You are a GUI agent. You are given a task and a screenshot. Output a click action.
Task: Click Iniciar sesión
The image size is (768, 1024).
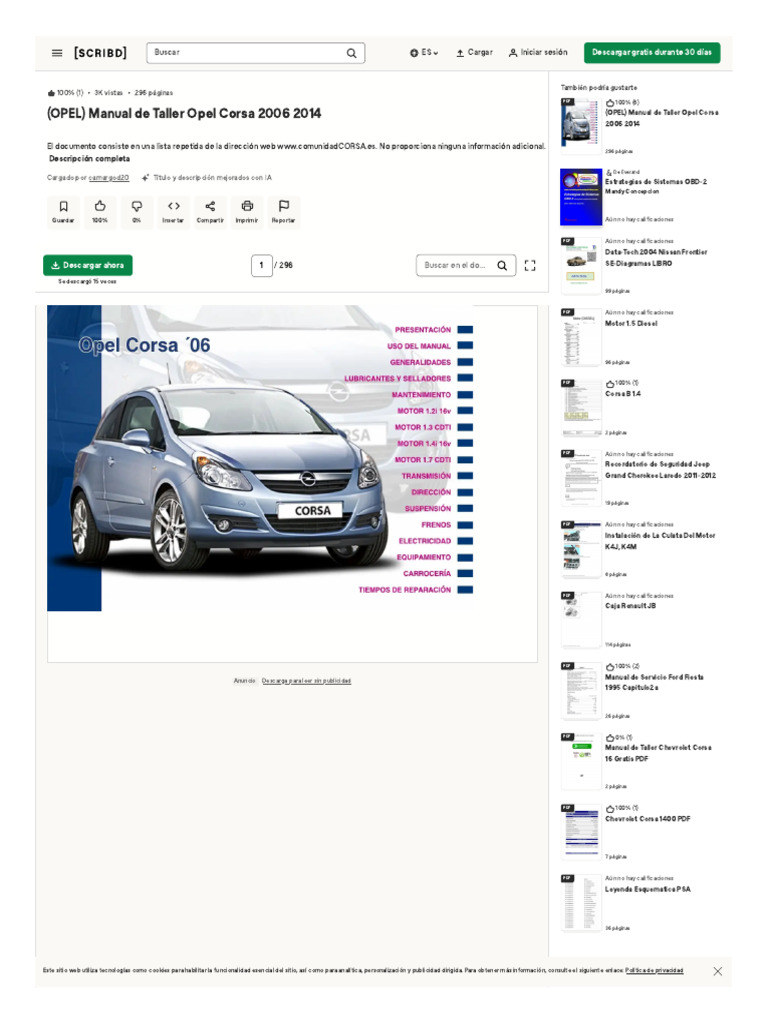538,52
